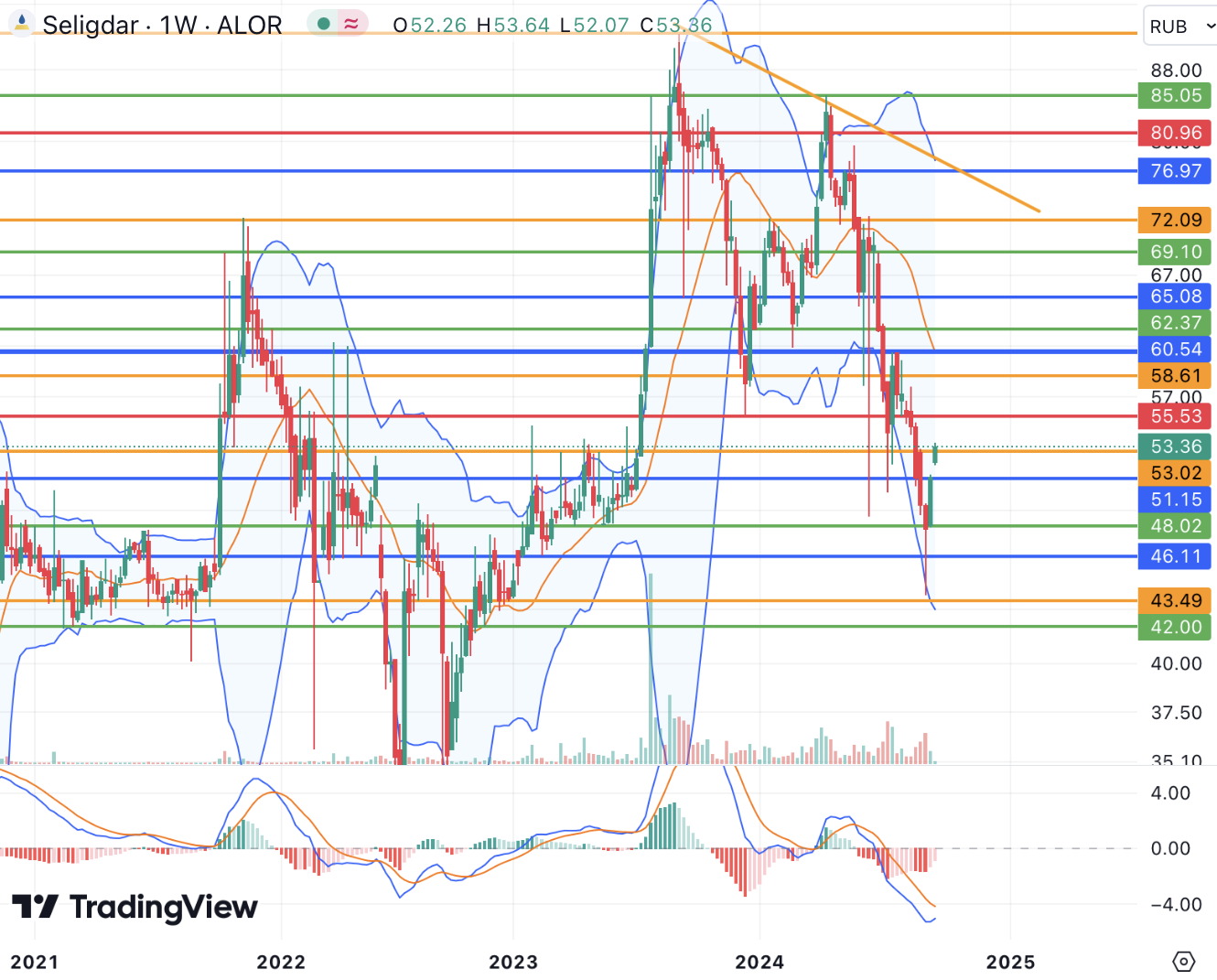Viewport: 1217px width, 980px height.
Task: Click the MACD scale value 4.00
Action: pos(1170,793)
